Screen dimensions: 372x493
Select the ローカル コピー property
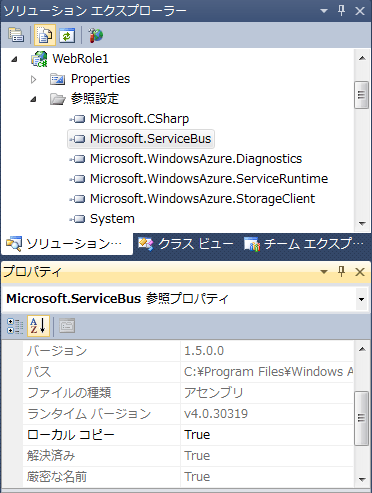click(x=188, y=435)
